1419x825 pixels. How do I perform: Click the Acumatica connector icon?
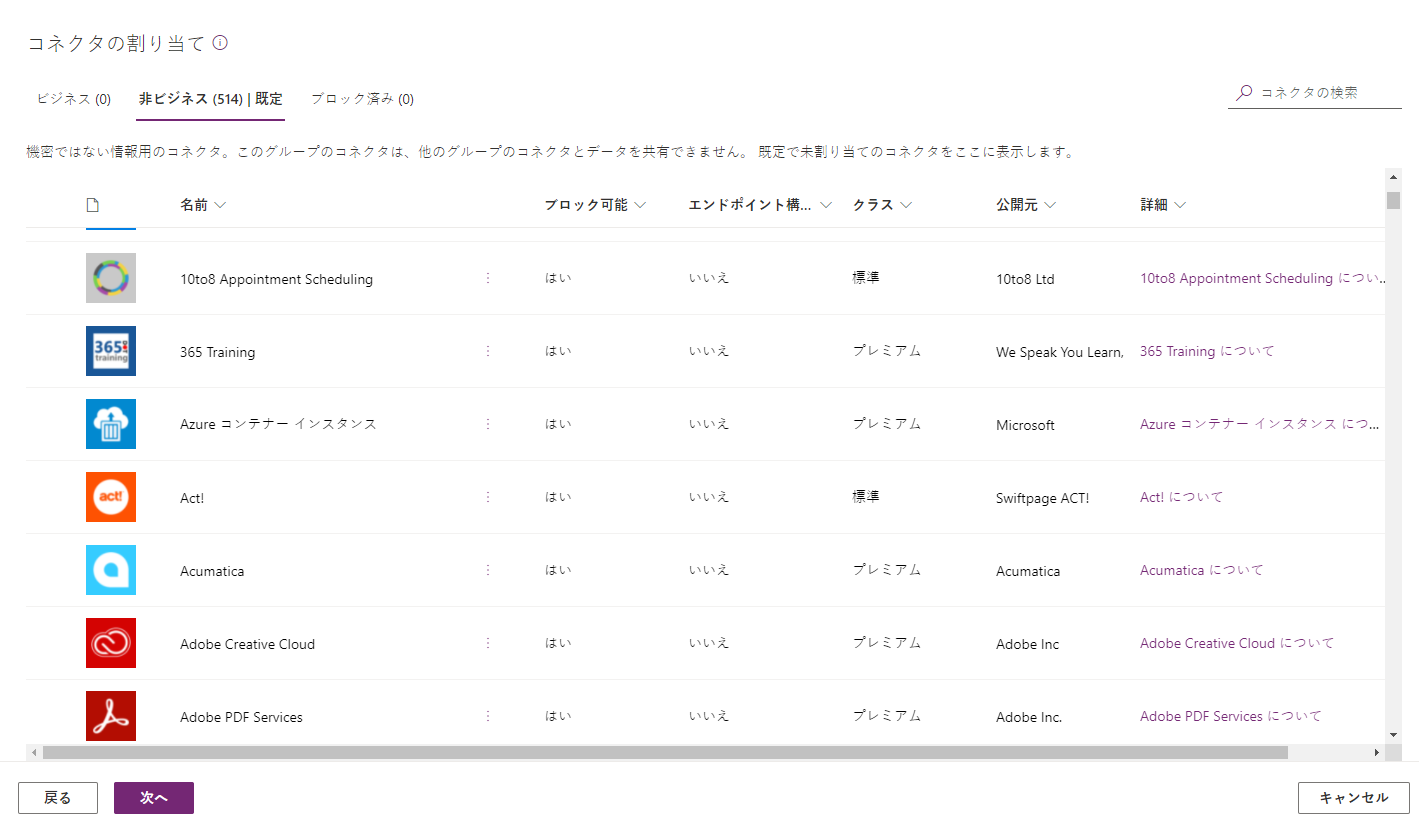click(x=111, y=570)
